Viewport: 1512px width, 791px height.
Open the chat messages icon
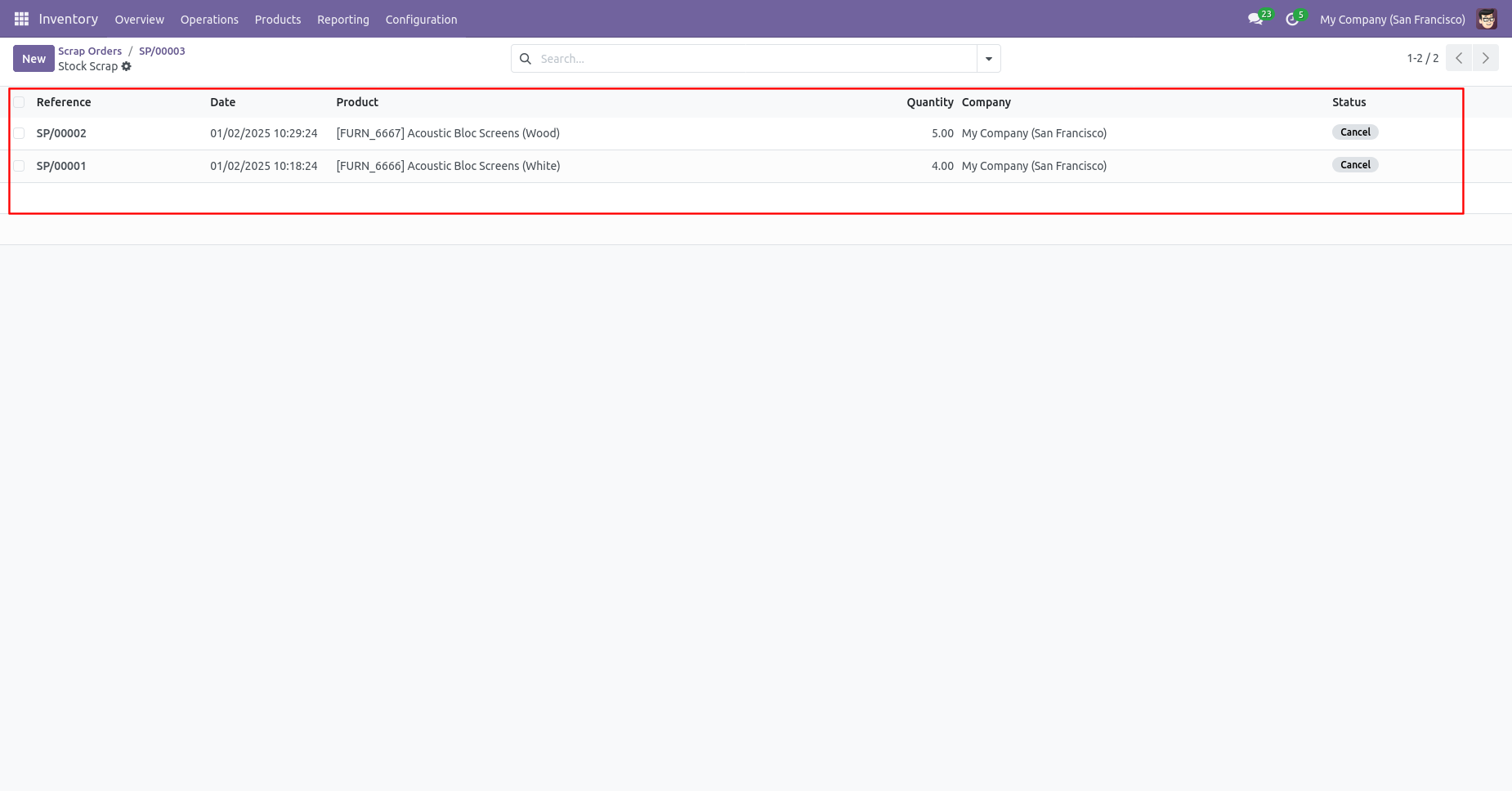tap(1255, 19)
